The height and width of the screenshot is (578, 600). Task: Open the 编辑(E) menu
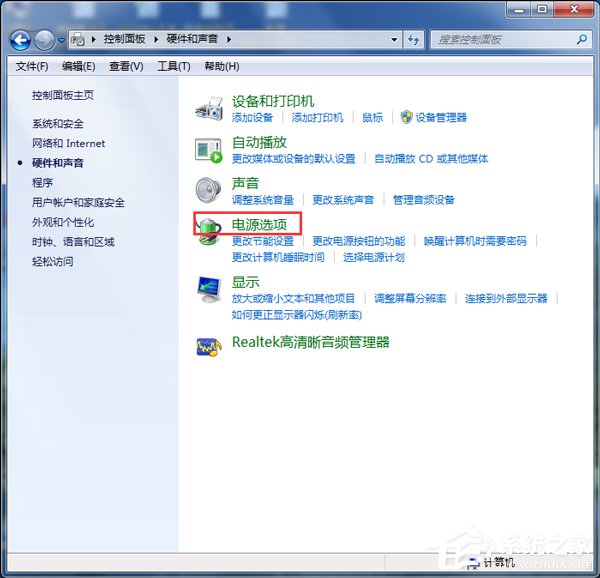click(x=78, y=67)
